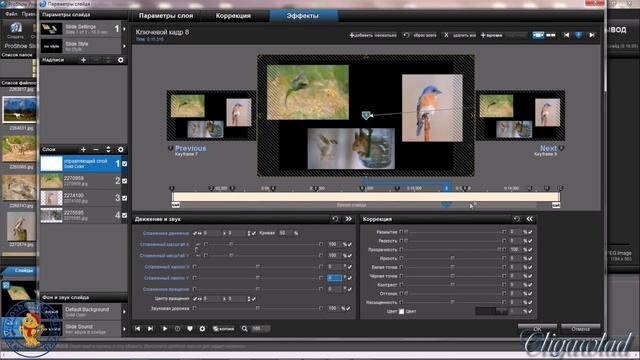Toggle the Цвет colorize checkbox
640x360 pixels.
click(401, 311)
